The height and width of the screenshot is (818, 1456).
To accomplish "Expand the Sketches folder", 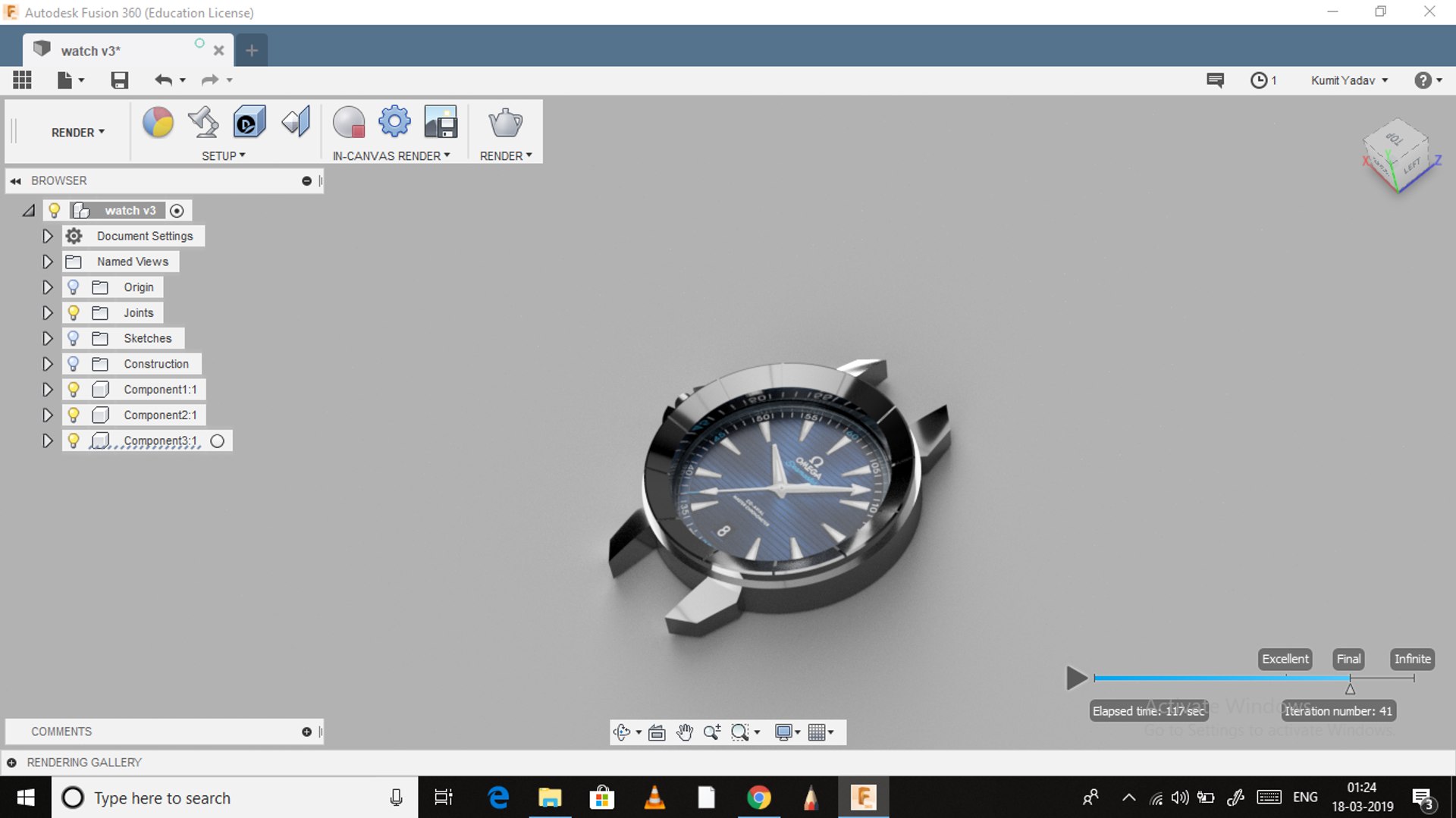I will coord(47,338).
